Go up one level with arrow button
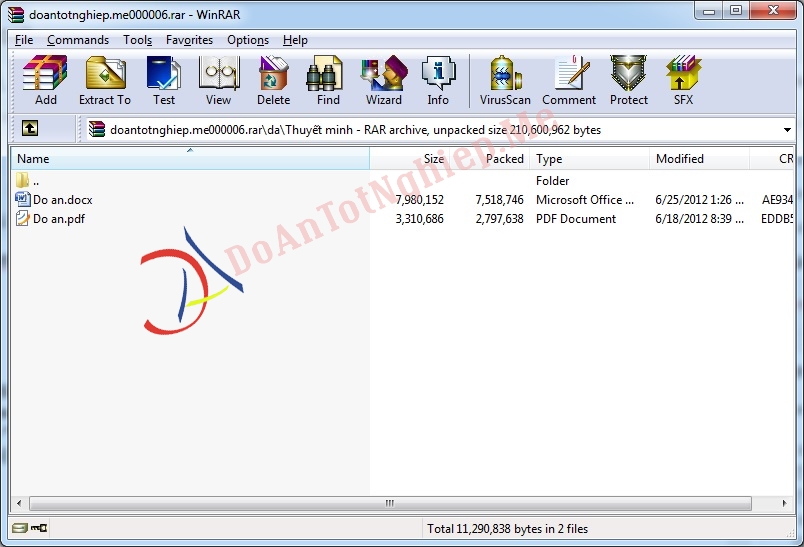804x547 pixels. coord(30,128)
